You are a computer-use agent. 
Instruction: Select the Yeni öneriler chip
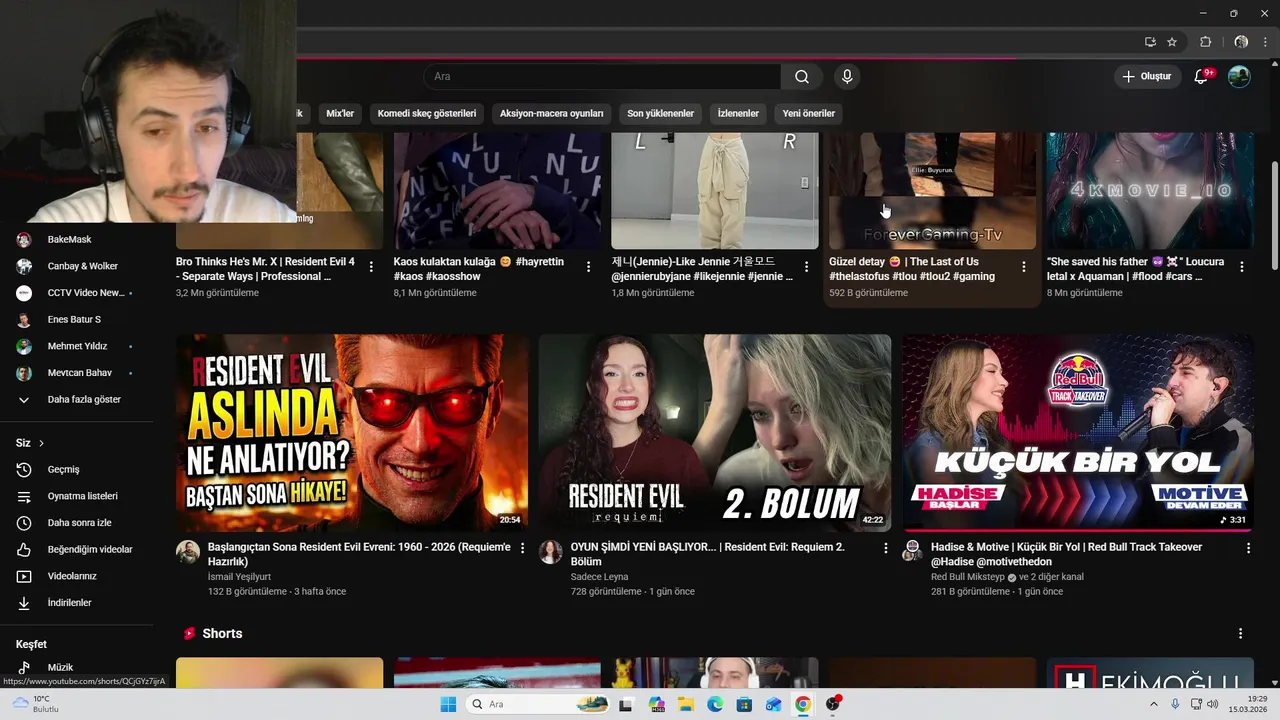pyautogui.click(x=808, y=113)
